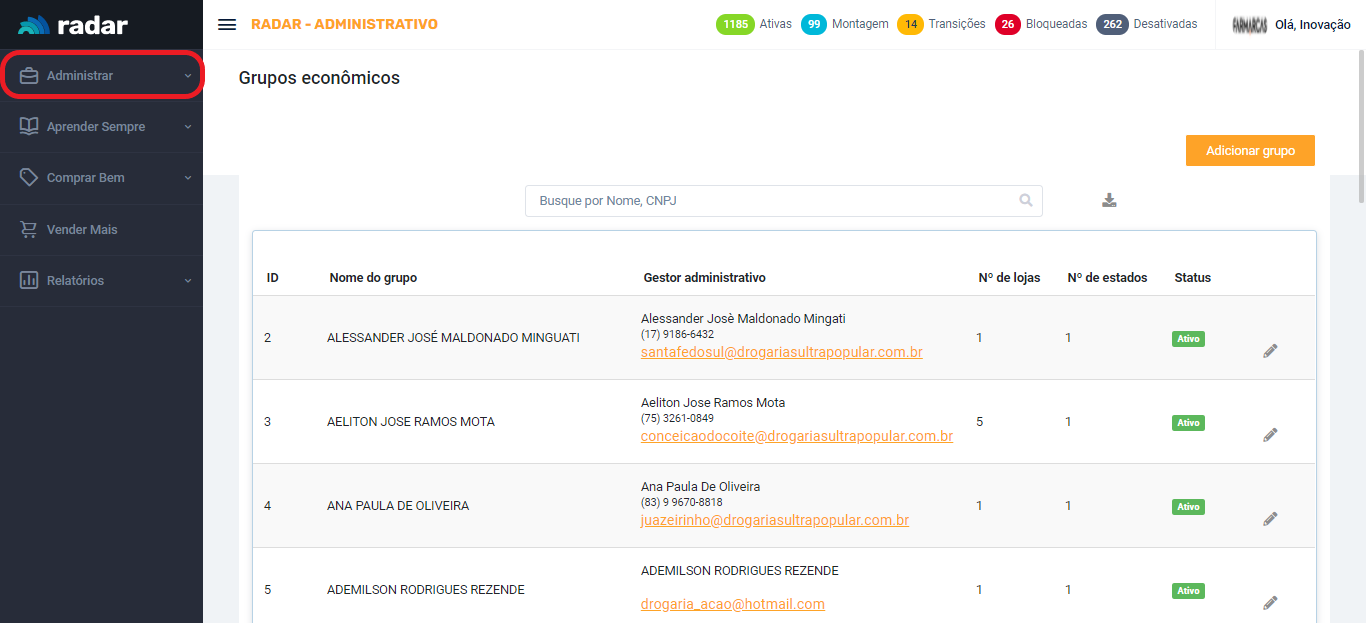Open the Vender Mais menu item
The image size is (1366, 623).
[x=82, y=230]
